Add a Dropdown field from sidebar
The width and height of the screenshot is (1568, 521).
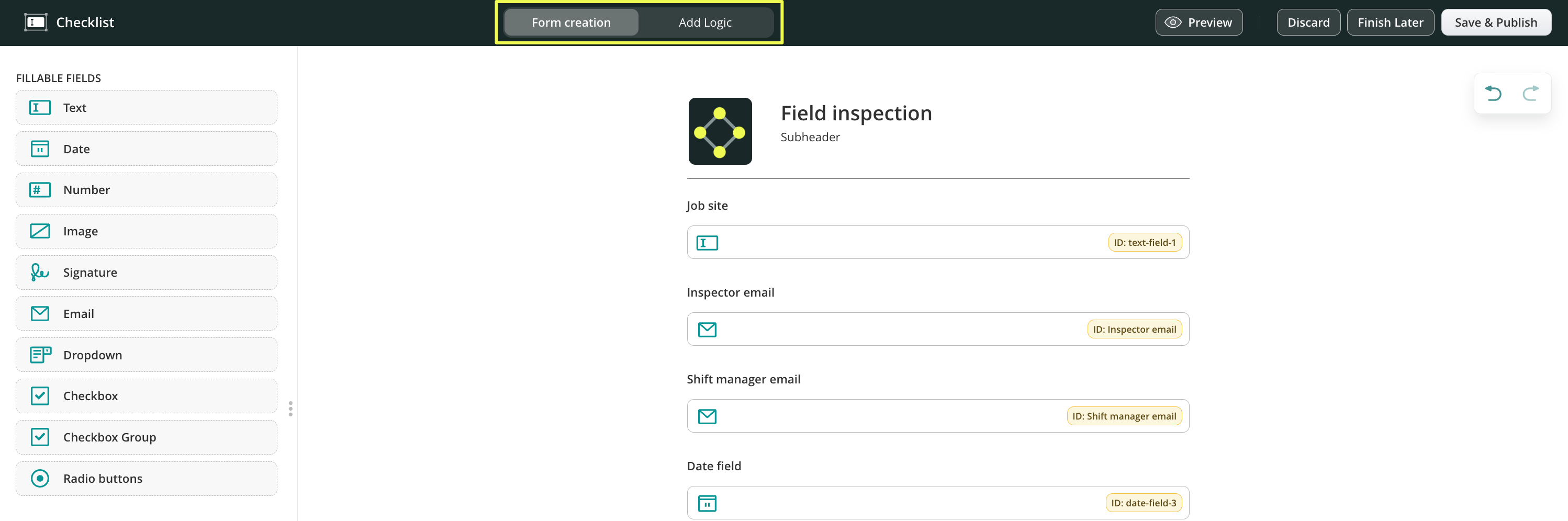[146, 356]
